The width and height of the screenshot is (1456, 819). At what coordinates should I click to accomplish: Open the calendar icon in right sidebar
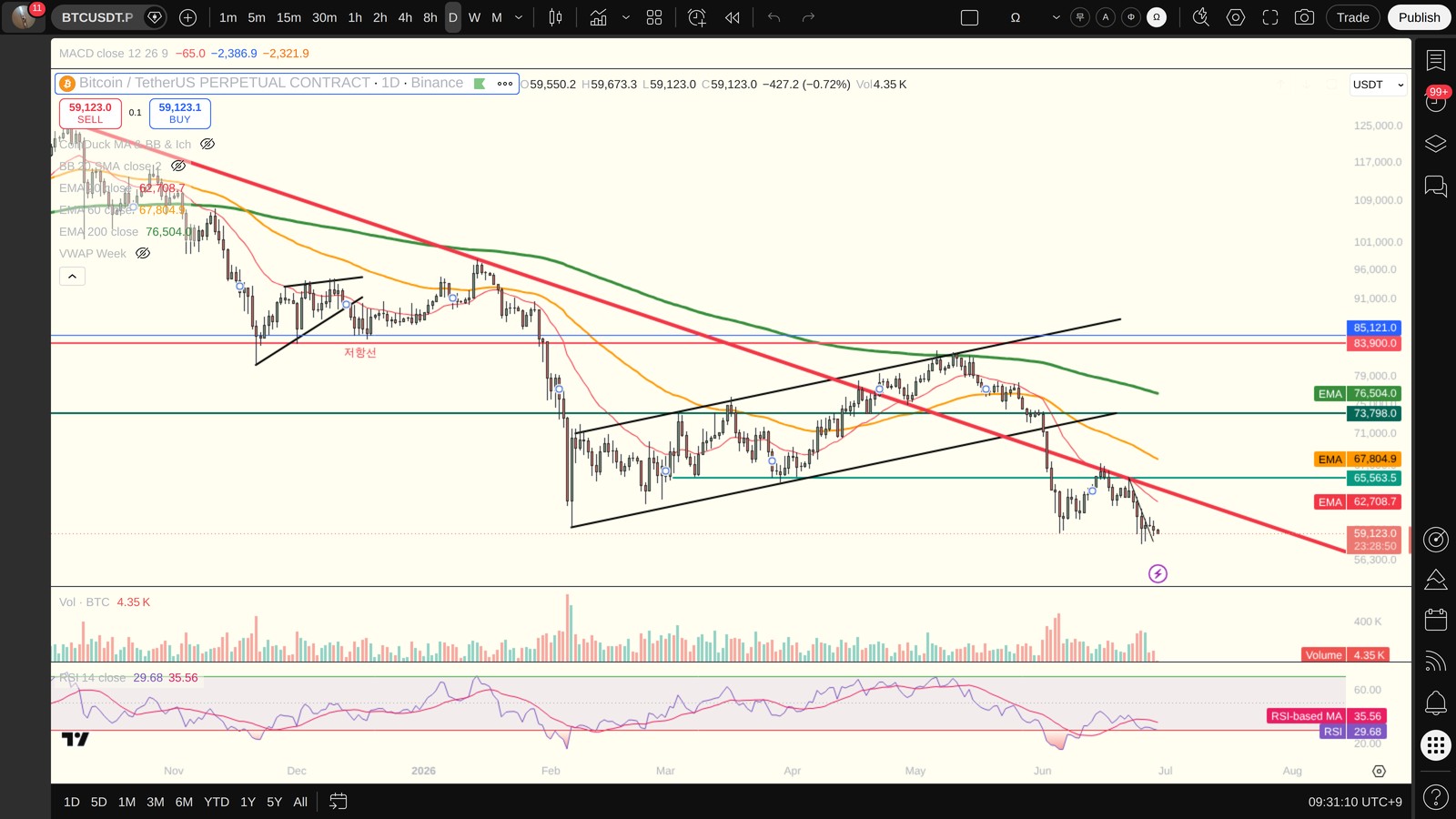[x=1435, y=620]
